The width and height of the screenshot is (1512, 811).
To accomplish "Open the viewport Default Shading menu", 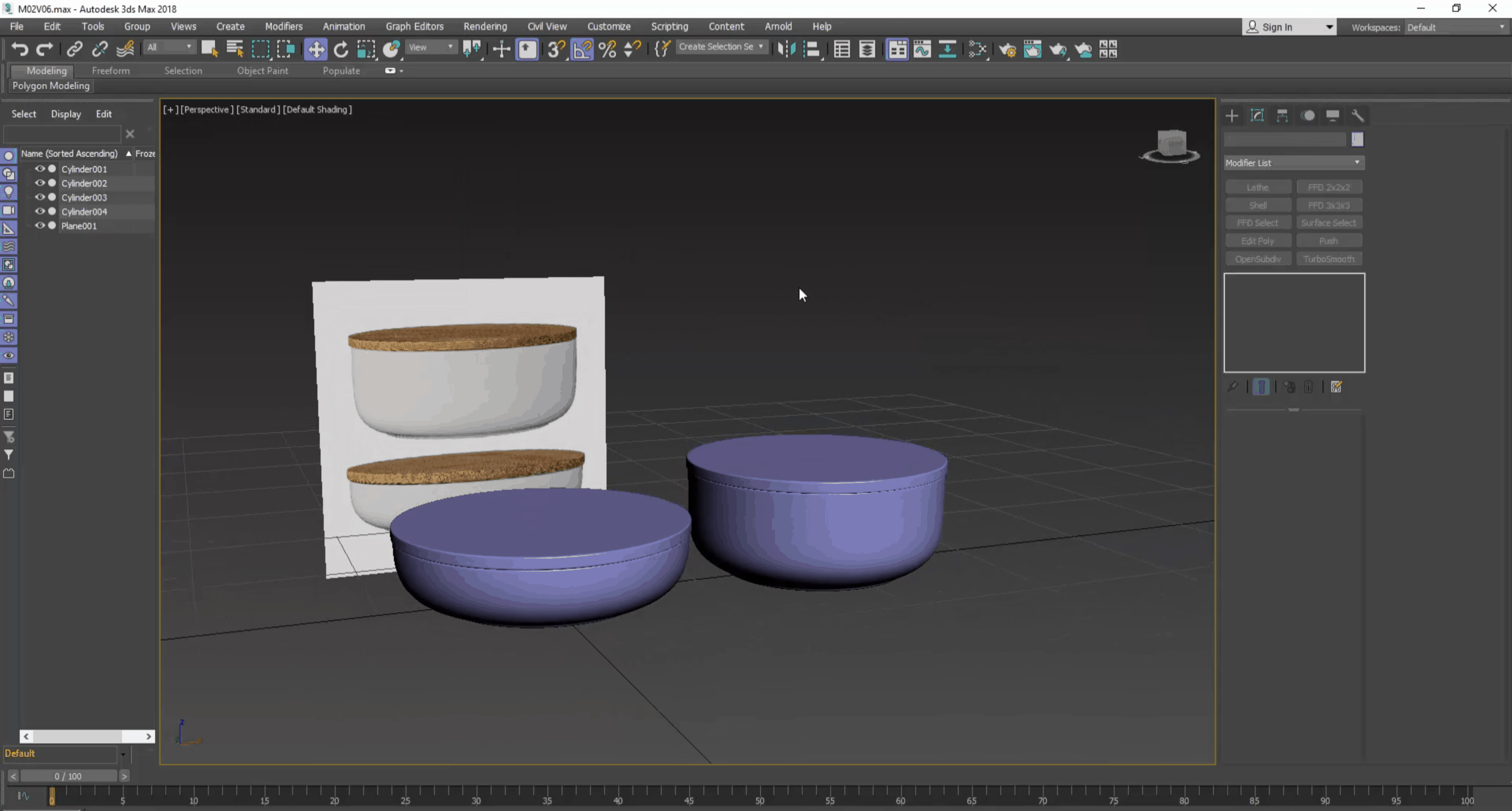I will click(317, 109).
